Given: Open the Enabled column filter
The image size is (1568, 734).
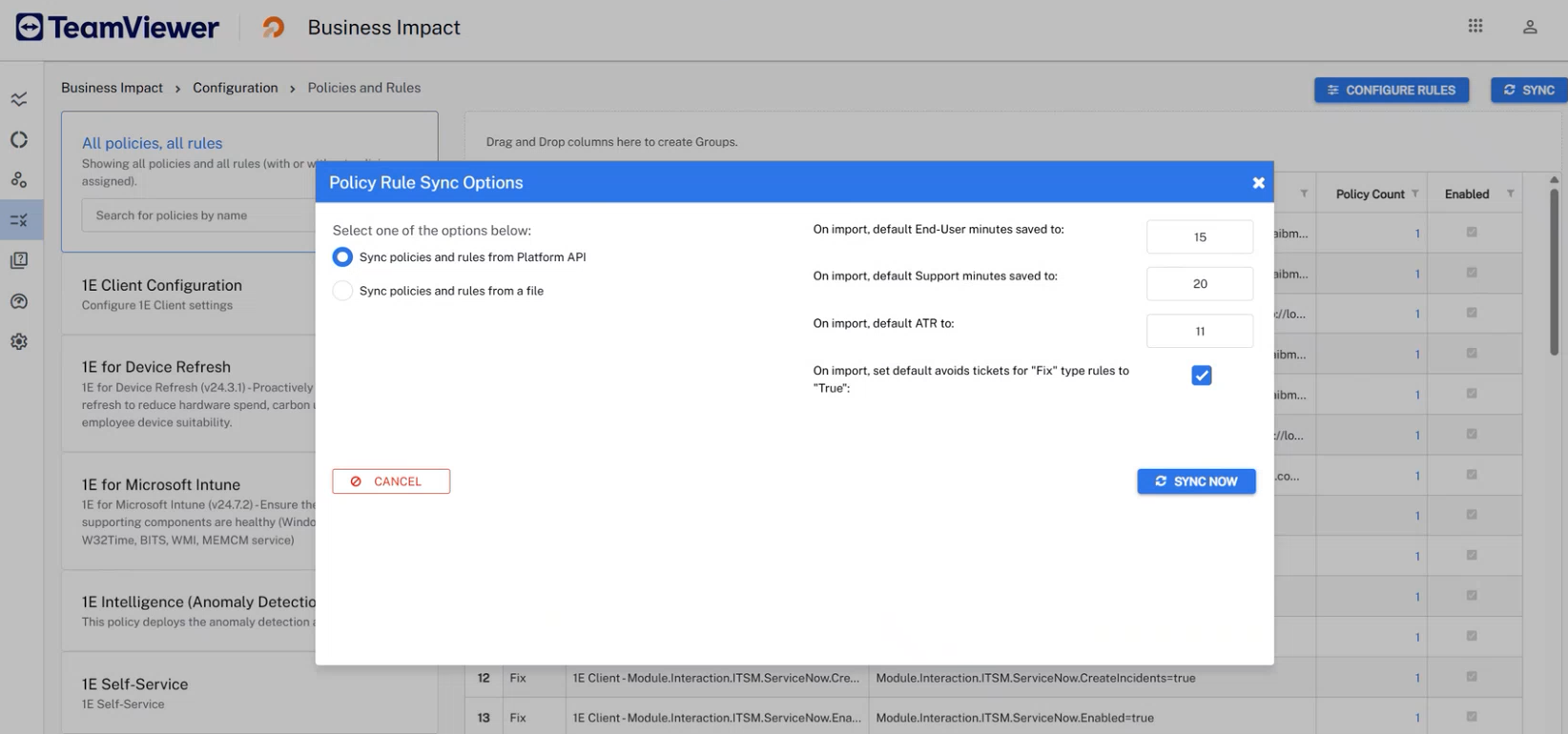Looking at the screenshot, I should pyautogui.click(x=1510, y=194).
